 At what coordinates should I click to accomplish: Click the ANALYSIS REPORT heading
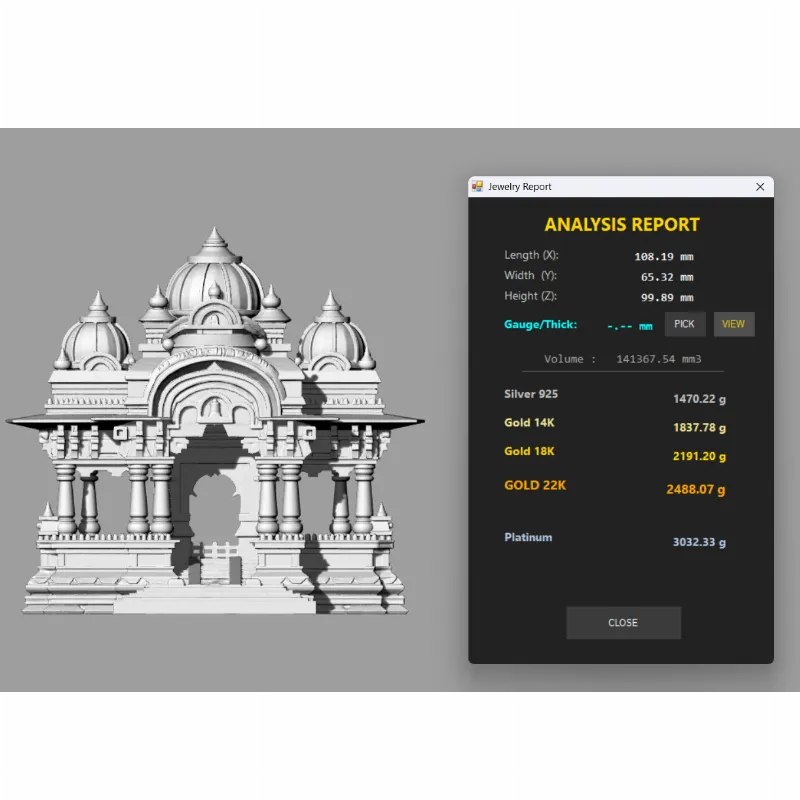621,225
